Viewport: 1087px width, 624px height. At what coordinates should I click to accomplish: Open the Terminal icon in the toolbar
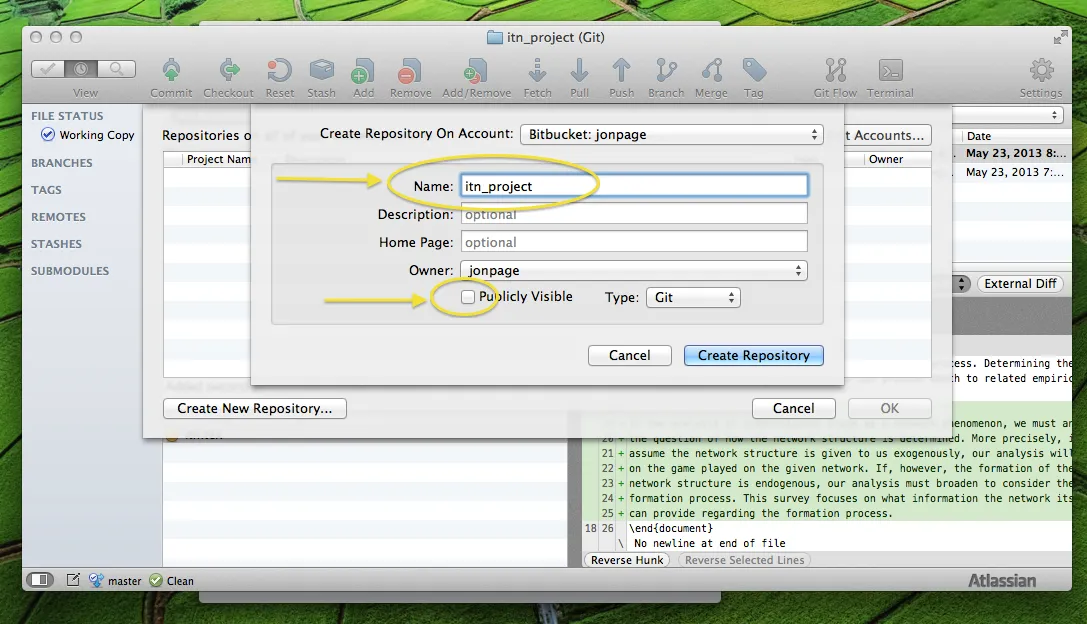(889, 75)
